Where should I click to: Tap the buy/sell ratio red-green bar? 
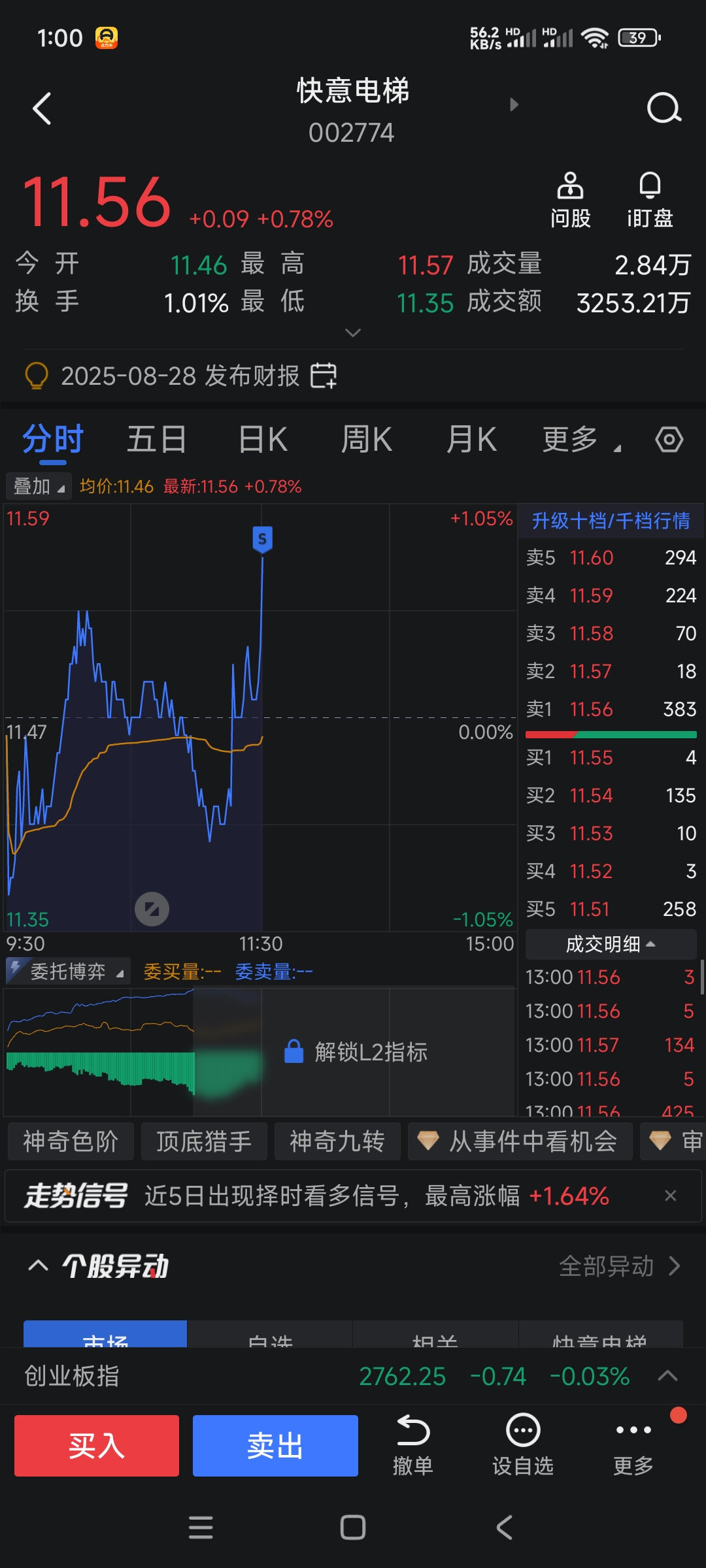611,735
